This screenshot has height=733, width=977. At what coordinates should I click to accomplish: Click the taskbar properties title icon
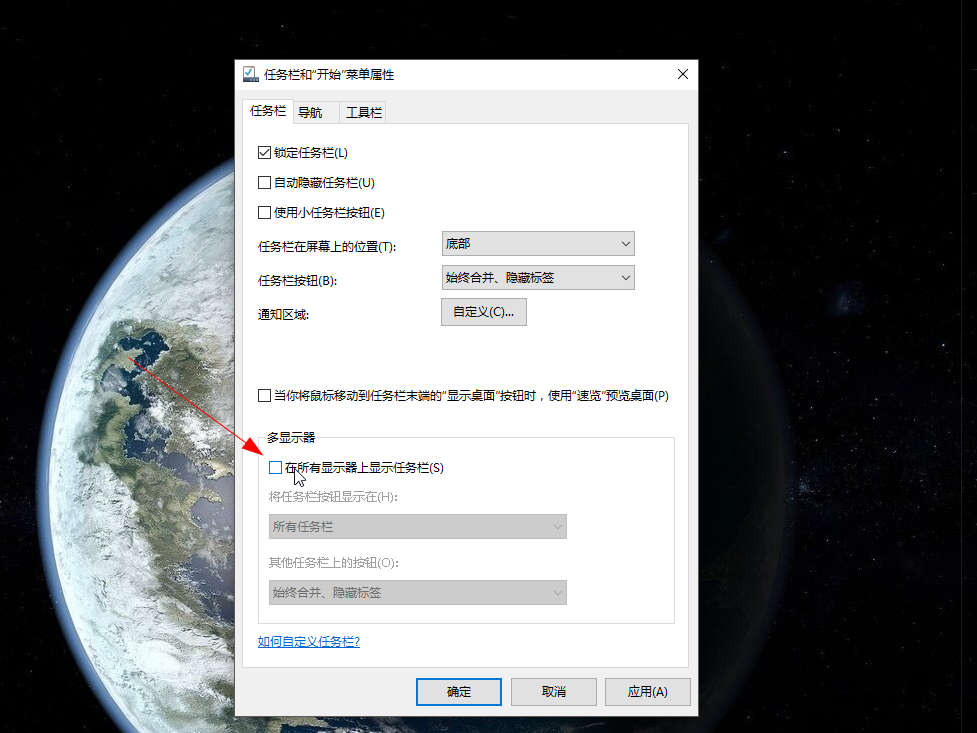tap(250, 74)
